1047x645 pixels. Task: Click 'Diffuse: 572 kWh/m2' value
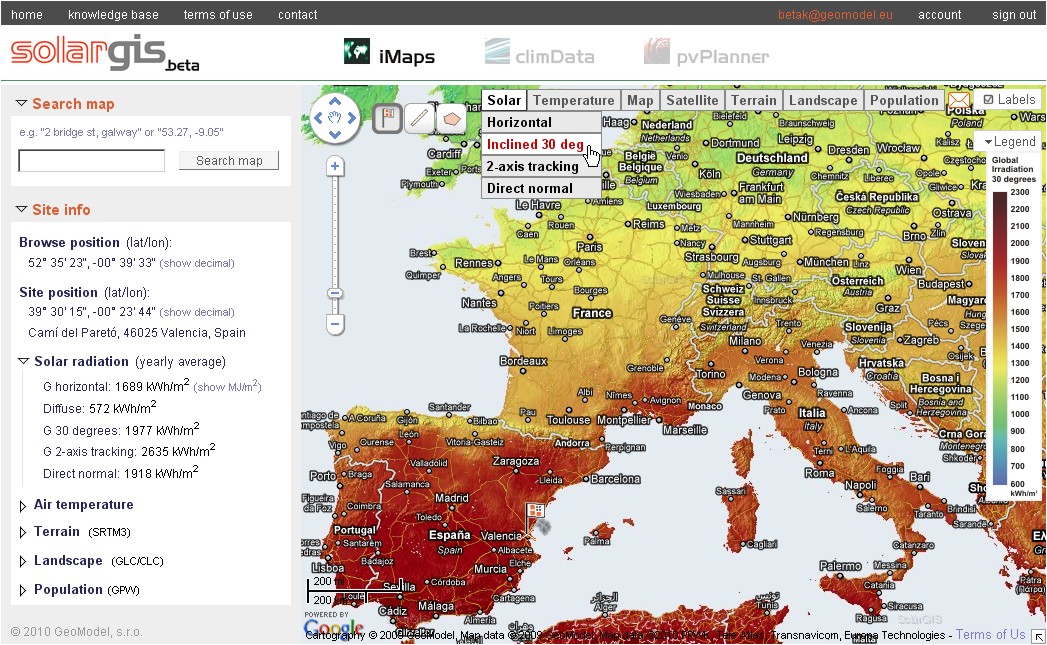(99, 407)
